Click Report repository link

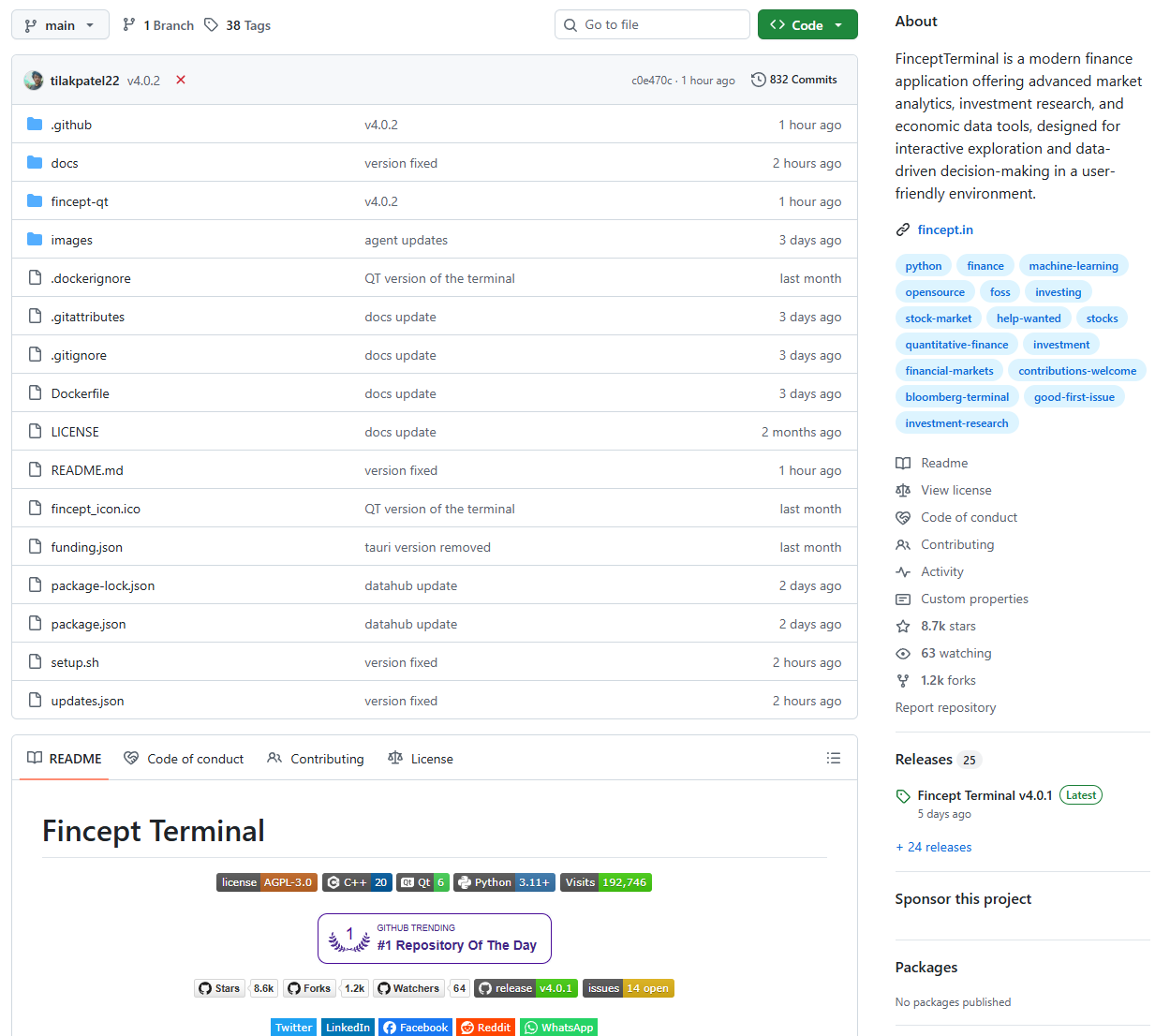pos(945,707)
